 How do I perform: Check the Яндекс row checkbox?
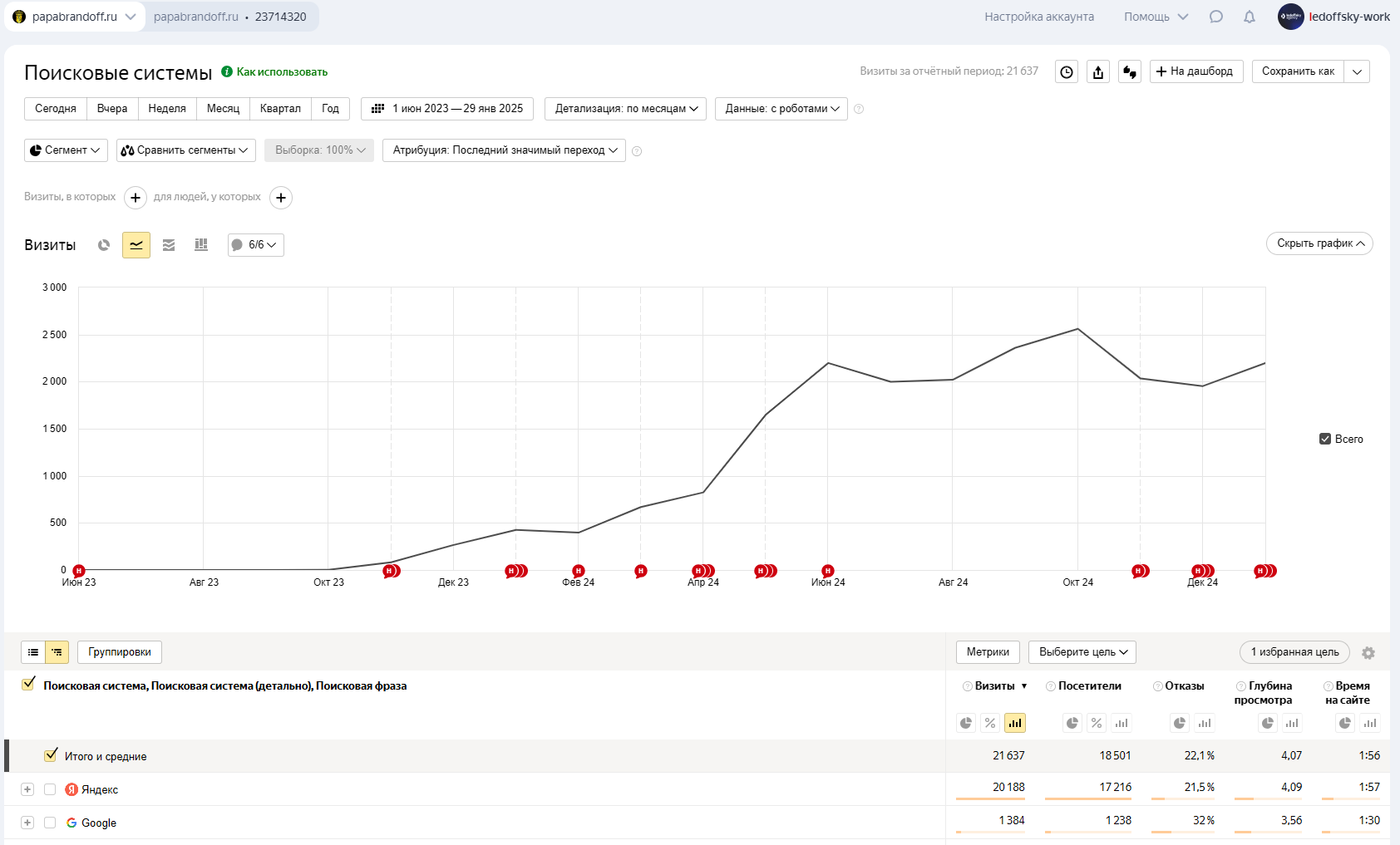coord(50,789)
